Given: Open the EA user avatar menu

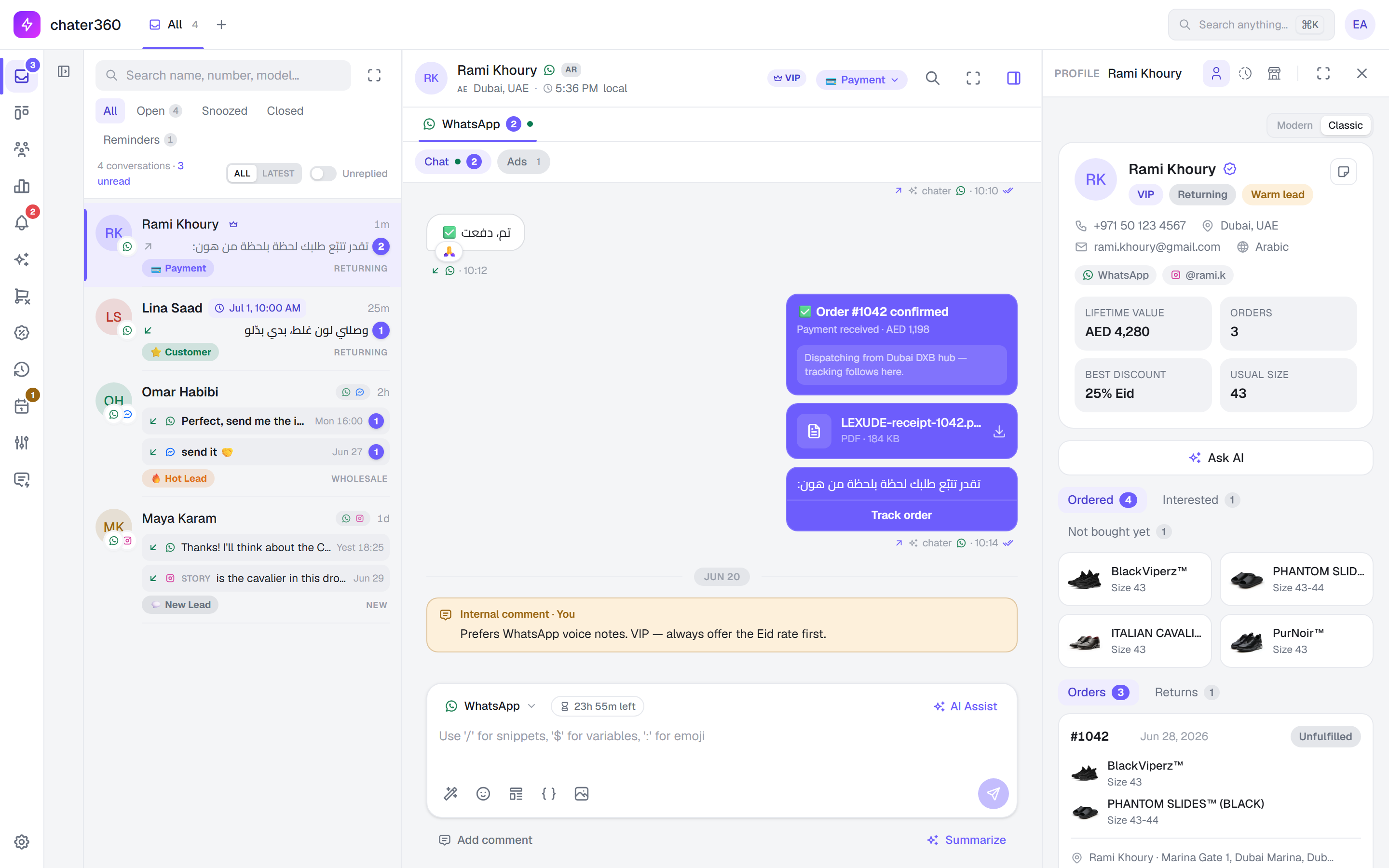Looking at the screenshot, I should 1359,25.
